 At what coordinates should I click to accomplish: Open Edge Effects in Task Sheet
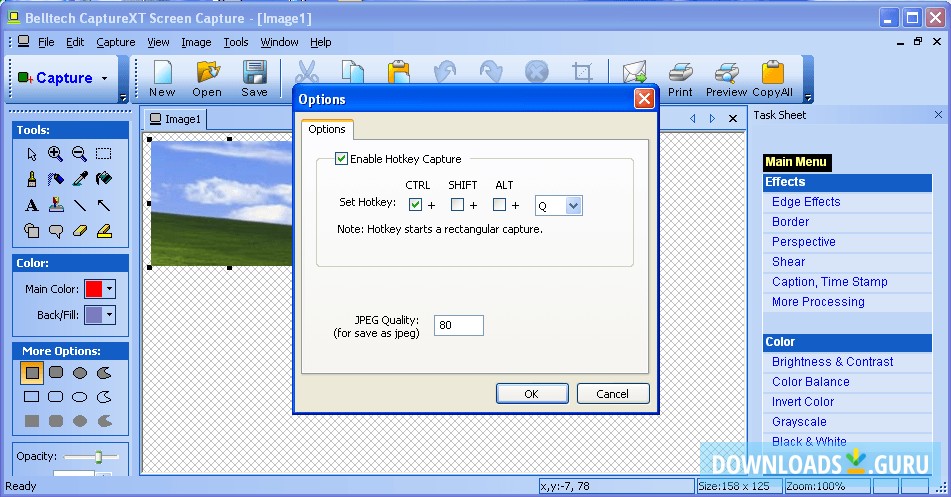click(x=806, y=202)
